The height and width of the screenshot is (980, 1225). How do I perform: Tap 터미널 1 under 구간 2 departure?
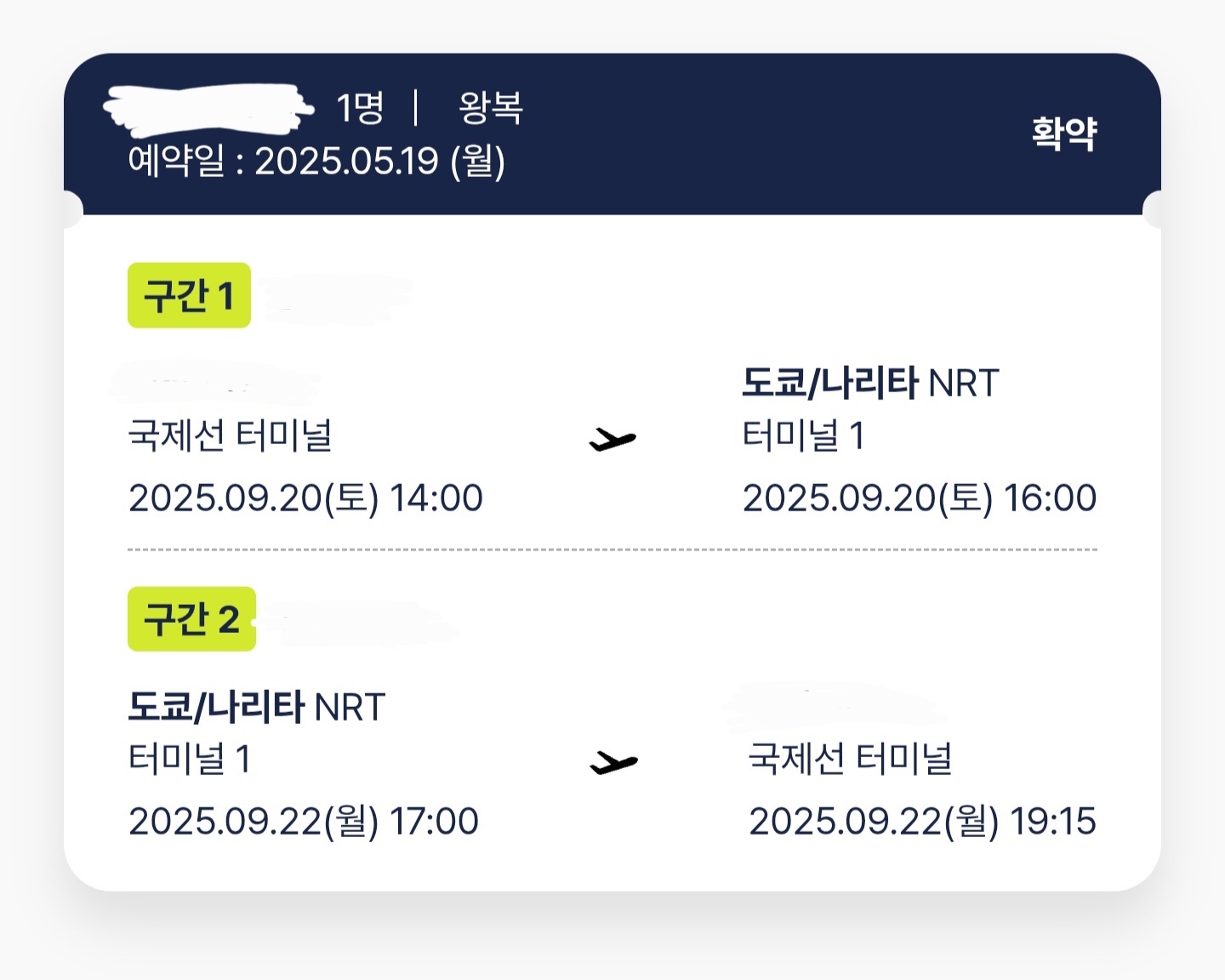coord(189,758)
